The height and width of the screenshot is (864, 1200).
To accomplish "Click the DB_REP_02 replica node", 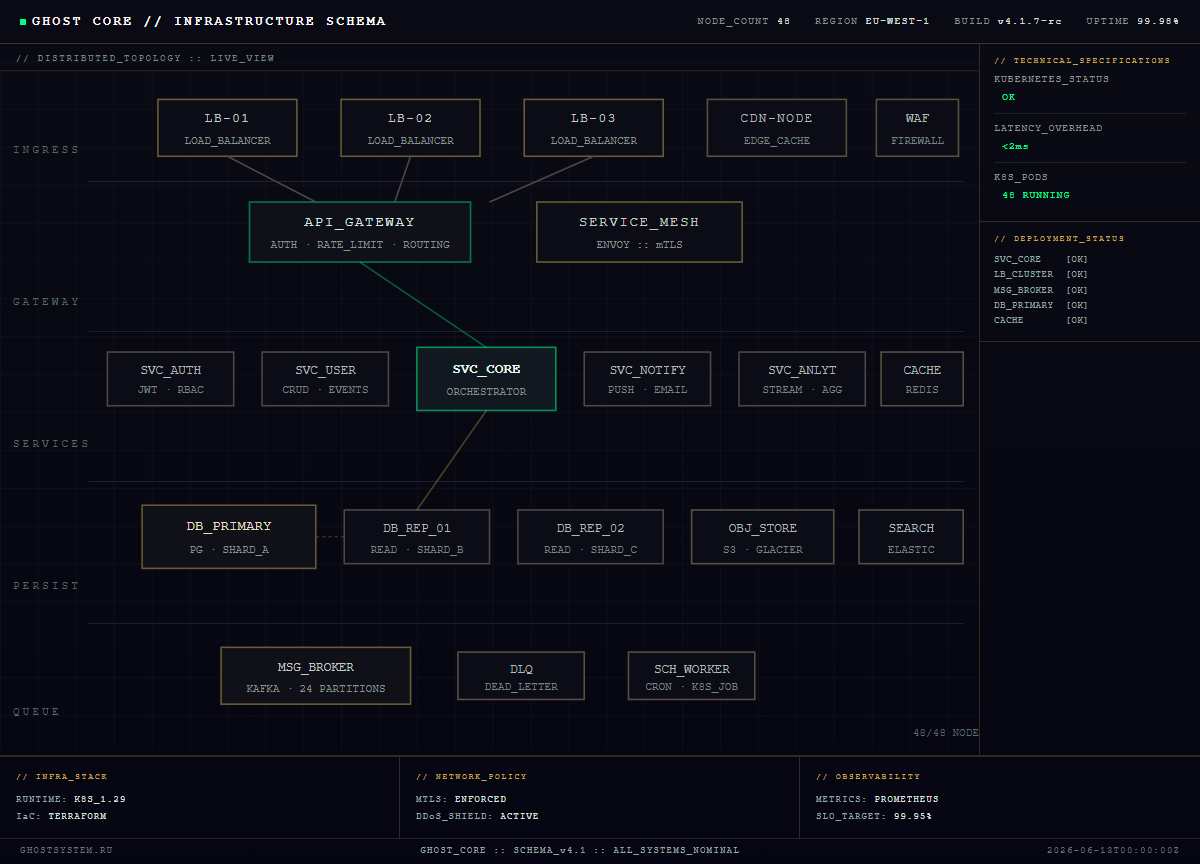I will coord(590,537).
